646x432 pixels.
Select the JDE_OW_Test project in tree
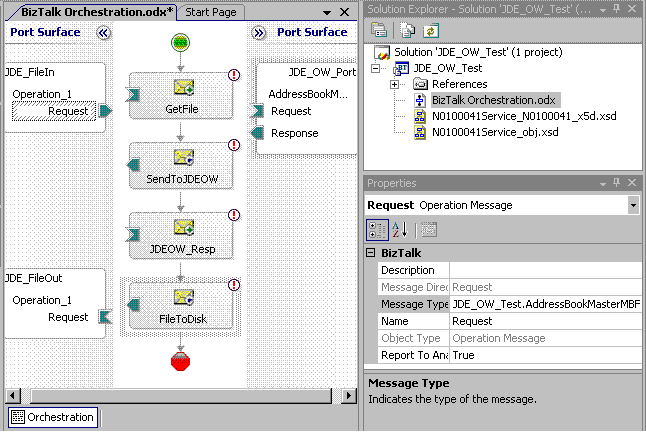click(447, 68)
